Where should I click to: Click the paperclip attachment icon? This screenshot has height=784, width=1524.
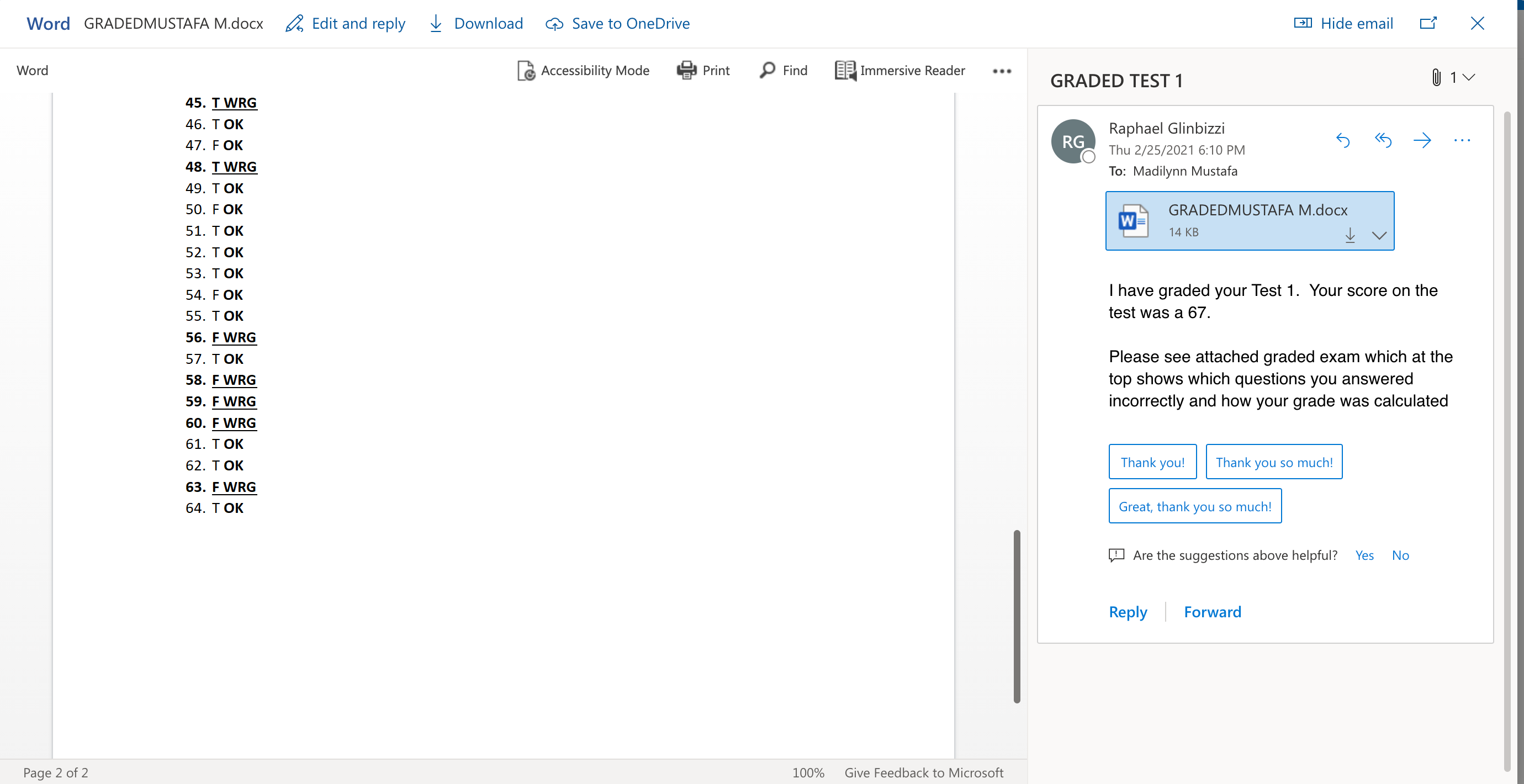point(1436,77)
